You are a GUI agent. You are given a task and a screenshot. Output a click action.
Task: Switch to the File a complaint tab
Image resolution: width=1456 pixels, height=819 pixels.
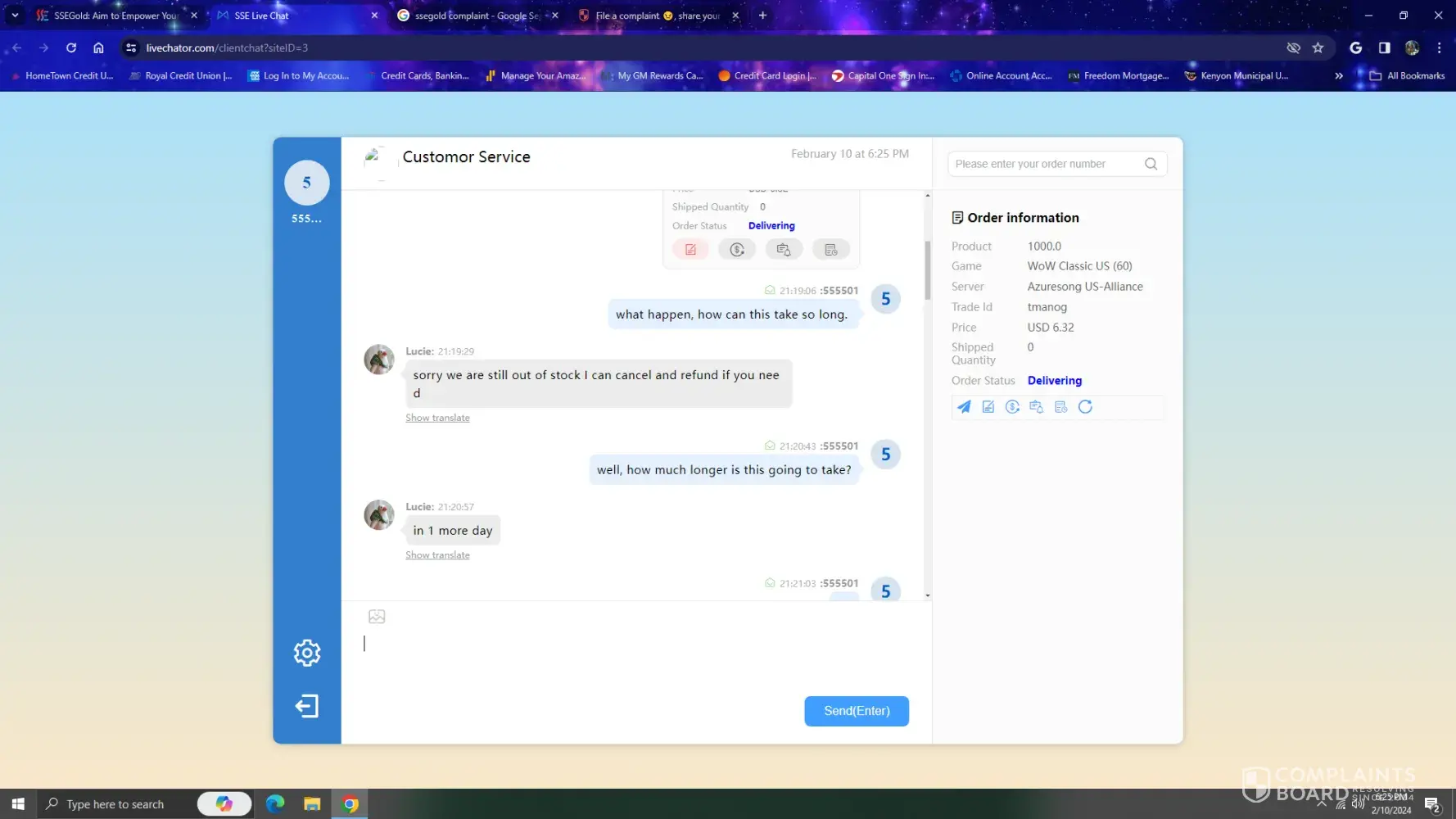(657, 16)
